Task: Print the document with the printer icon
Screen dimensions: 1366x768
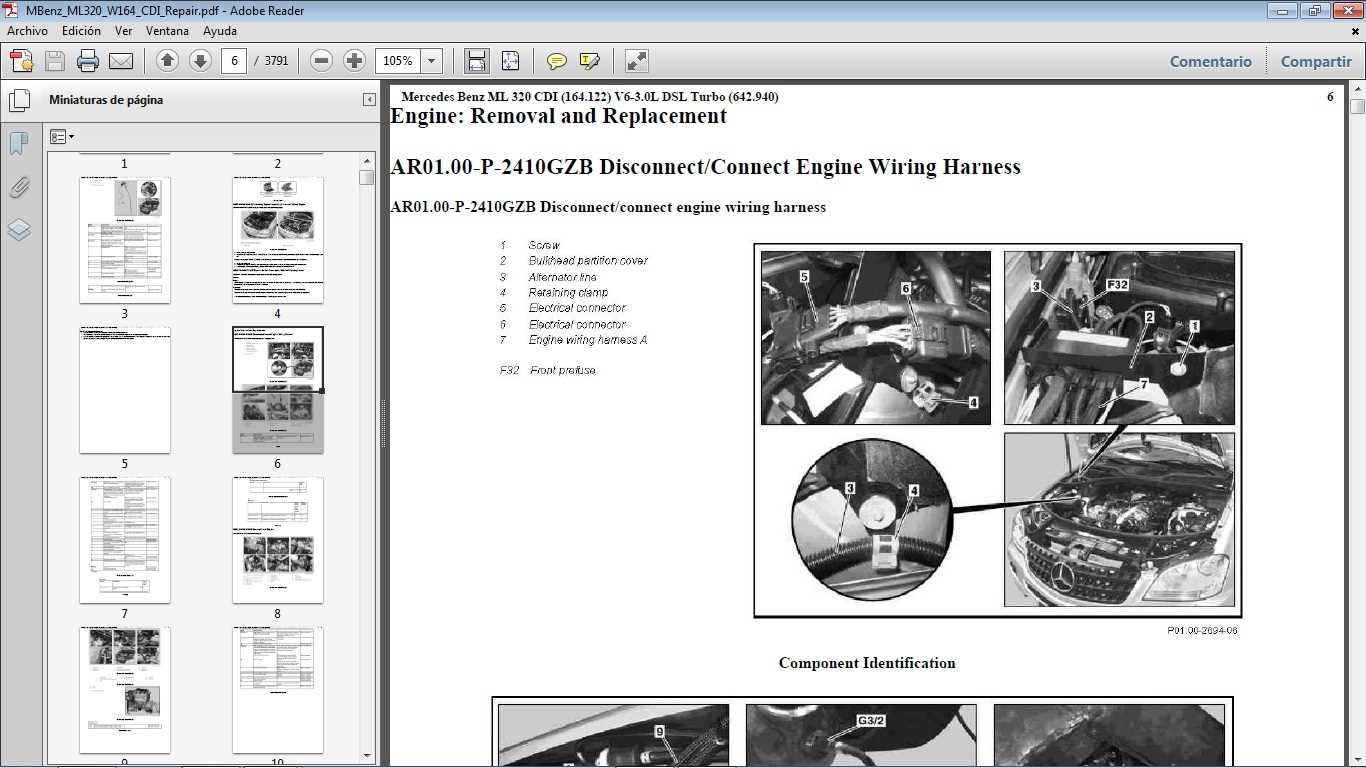Action: (x=88, y=61)
